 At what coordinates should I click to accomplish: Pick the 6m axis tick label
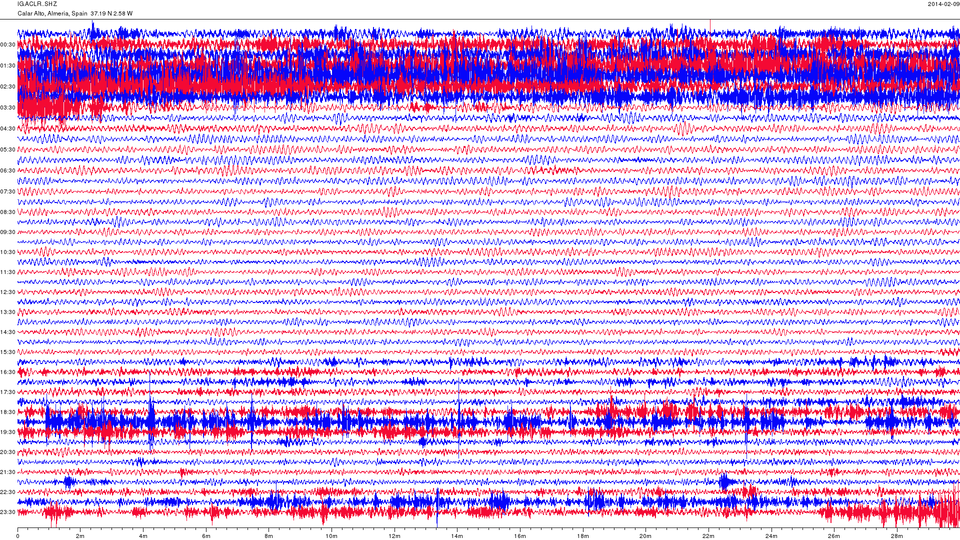[206, 536]
